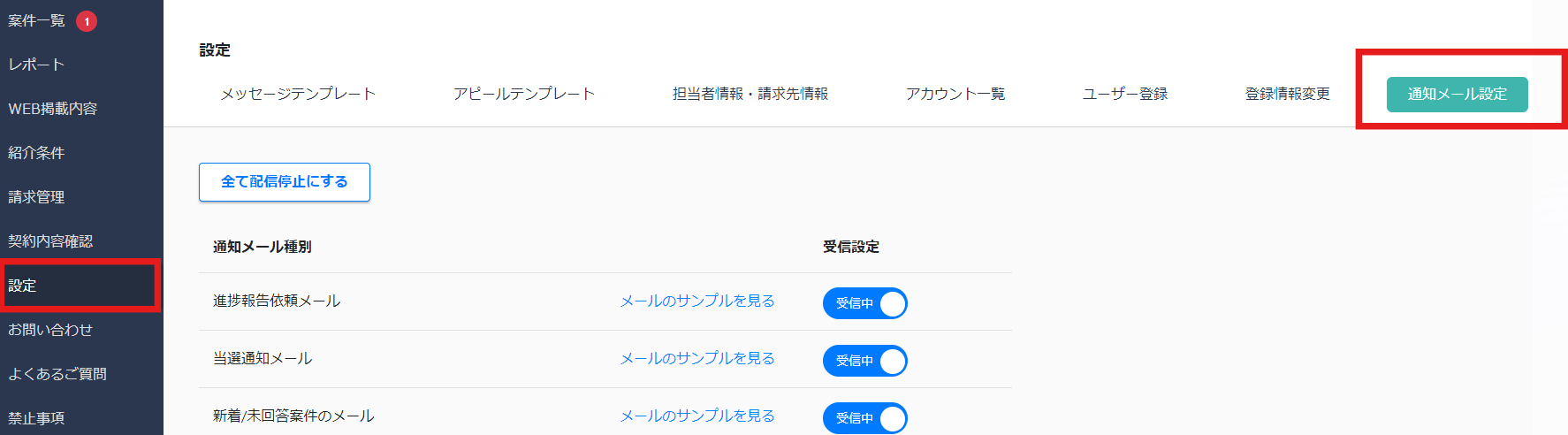Open 担当者情報・請求先情報 tab
This screenshot has width=1568, height=435.
[750, 94]
